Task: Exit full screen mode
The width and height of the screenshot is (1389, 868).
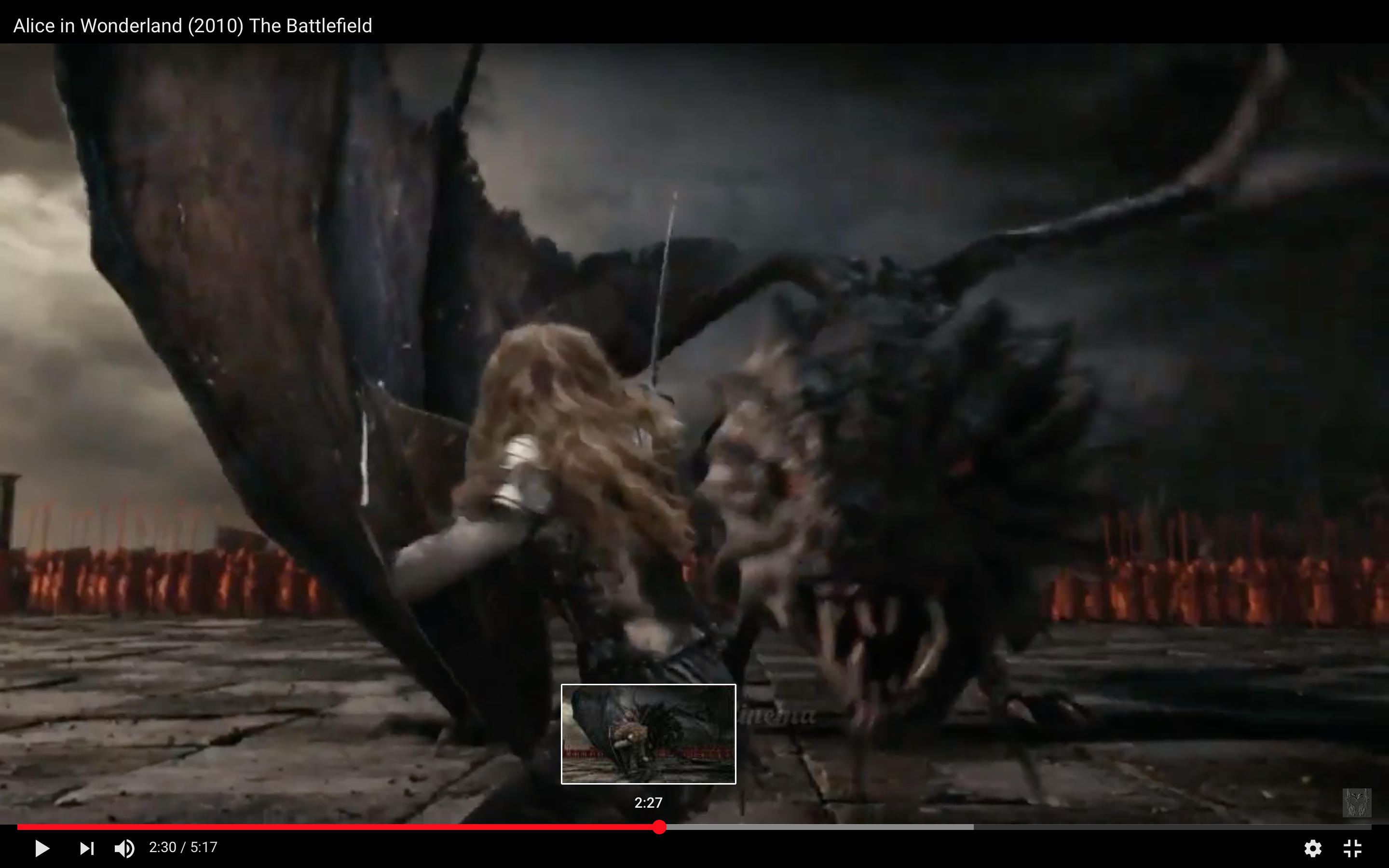Action: pyautogui.click(x=1353, y=848)
